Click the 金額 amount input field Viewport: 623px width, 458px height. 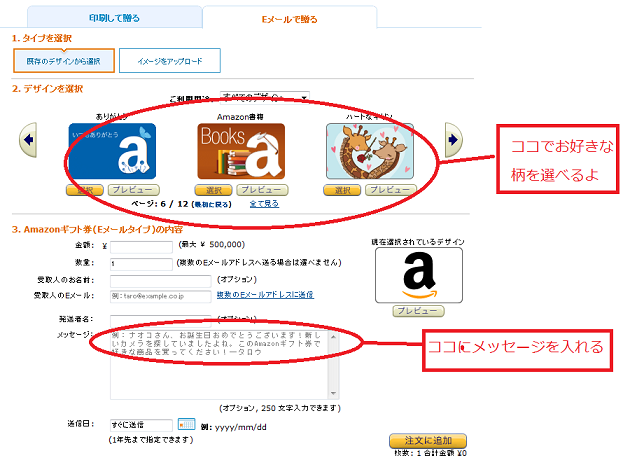(x=141, y=247)
